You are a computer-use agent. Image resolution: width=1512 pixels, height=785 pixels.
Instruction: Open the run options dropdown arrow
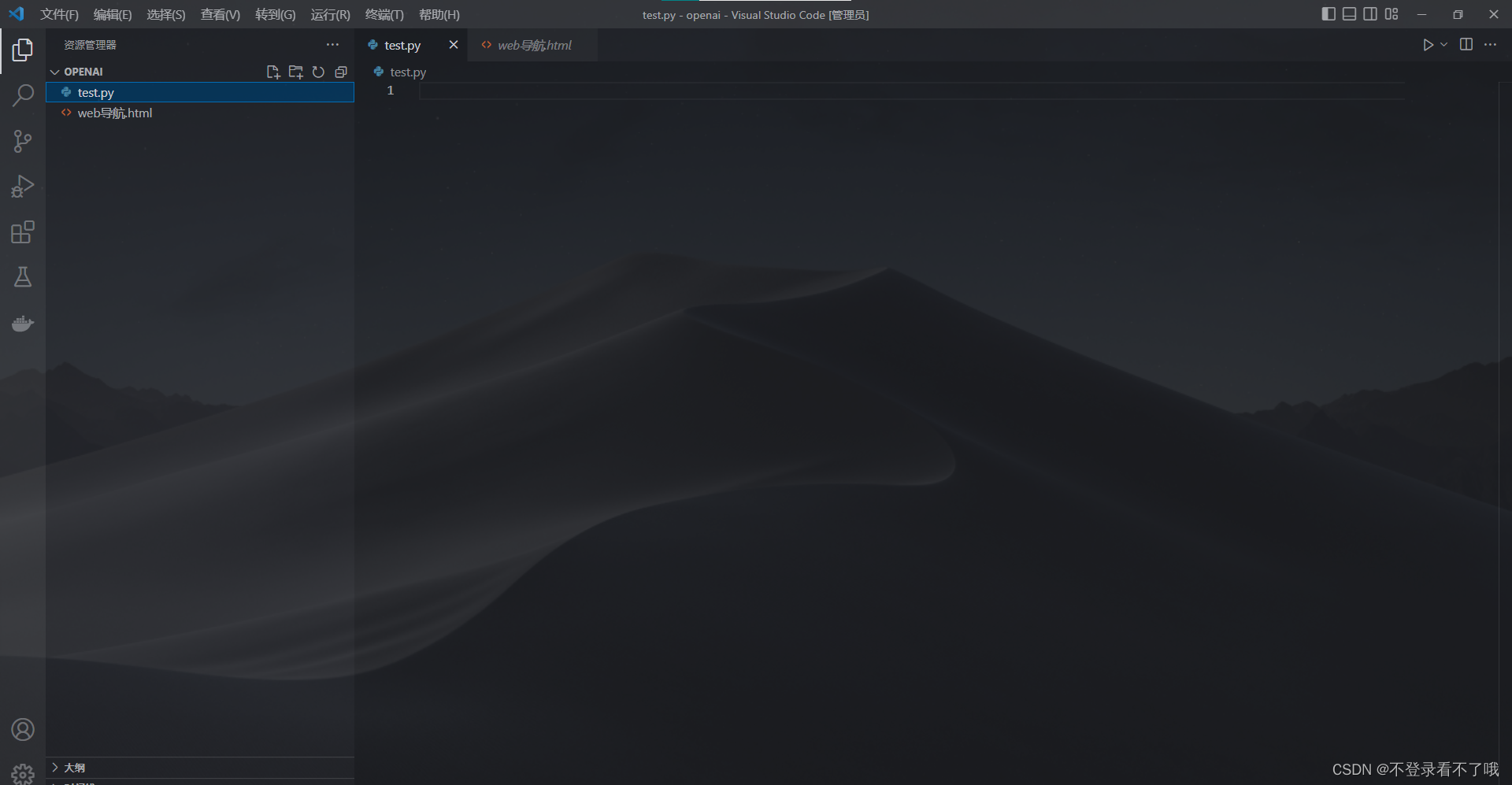pyautogui.click(x=1443, y=45)
